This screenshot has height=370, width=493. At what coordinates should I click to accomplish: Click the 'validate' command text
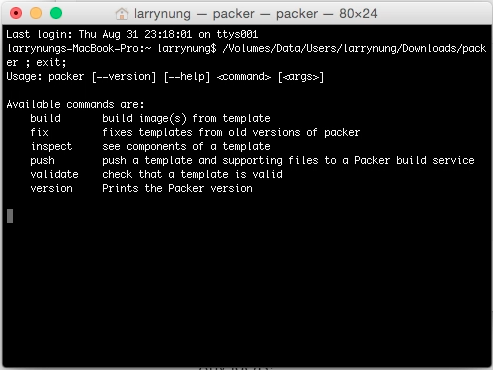pos(54,174)
